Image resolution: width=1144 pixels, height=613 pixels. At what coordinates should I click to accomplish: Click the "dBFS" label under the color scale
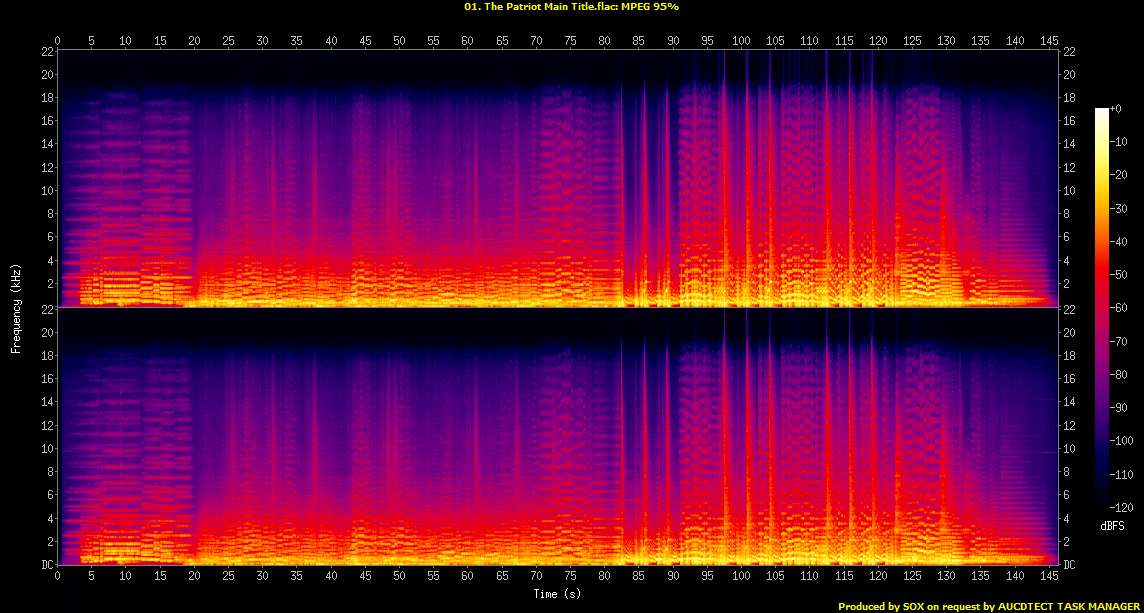(x=1113, y=525)
